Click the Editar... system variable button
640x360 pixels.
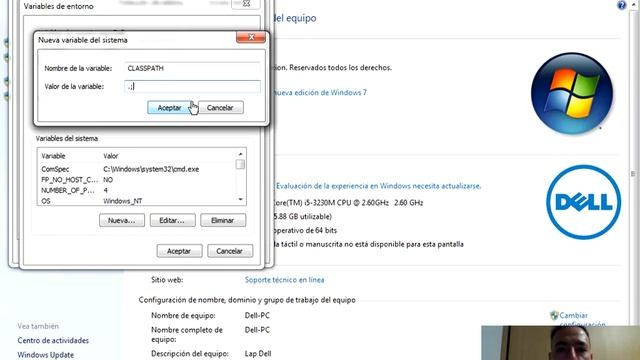(172, 220)
